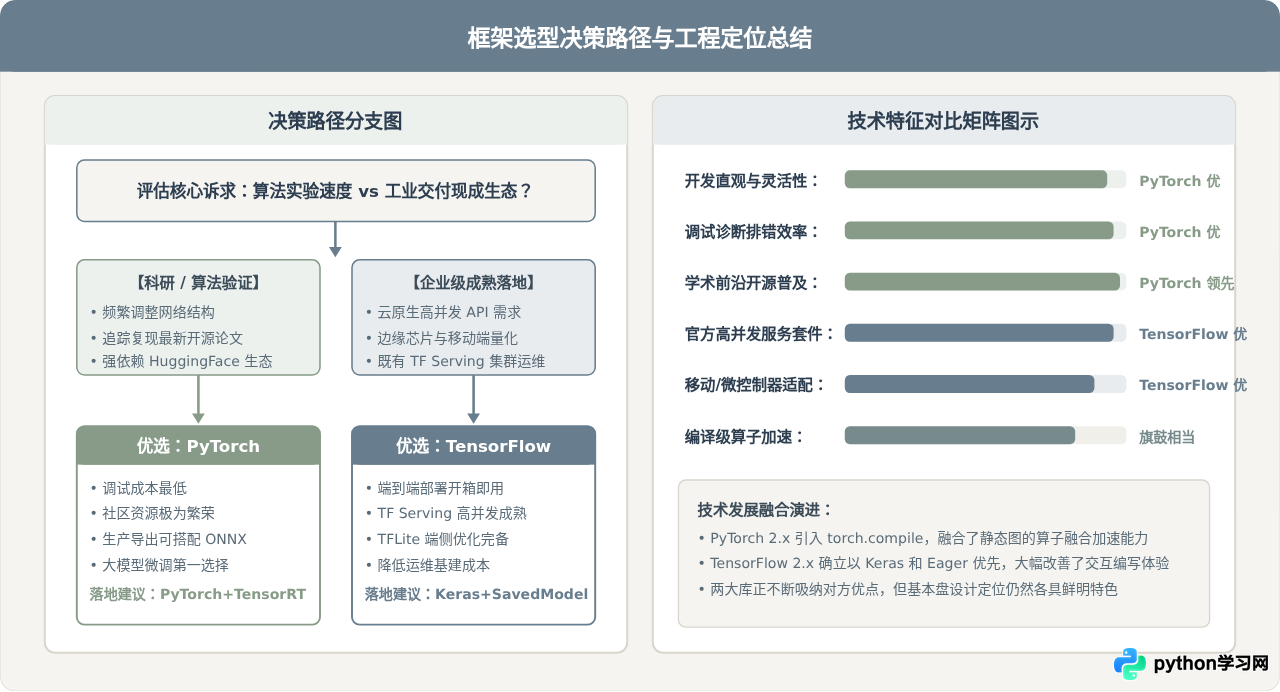Click the 决策路径分支图 panel header
The image size is (1280, 692).
[x=336, y=121]
